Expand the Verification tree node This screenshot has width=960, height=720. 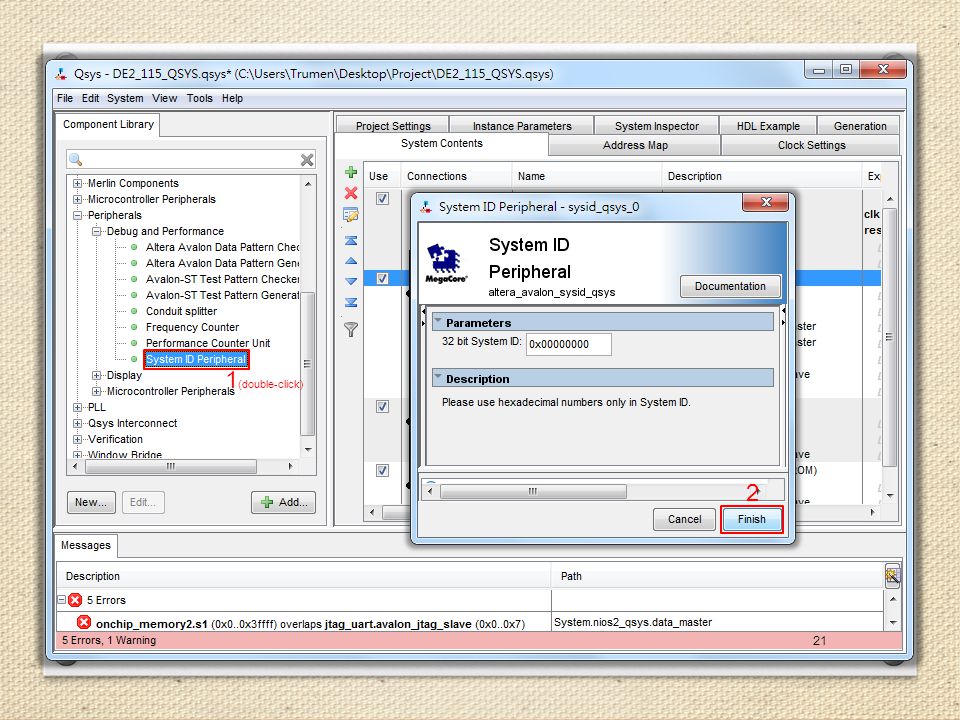click(x=77, y=439)
